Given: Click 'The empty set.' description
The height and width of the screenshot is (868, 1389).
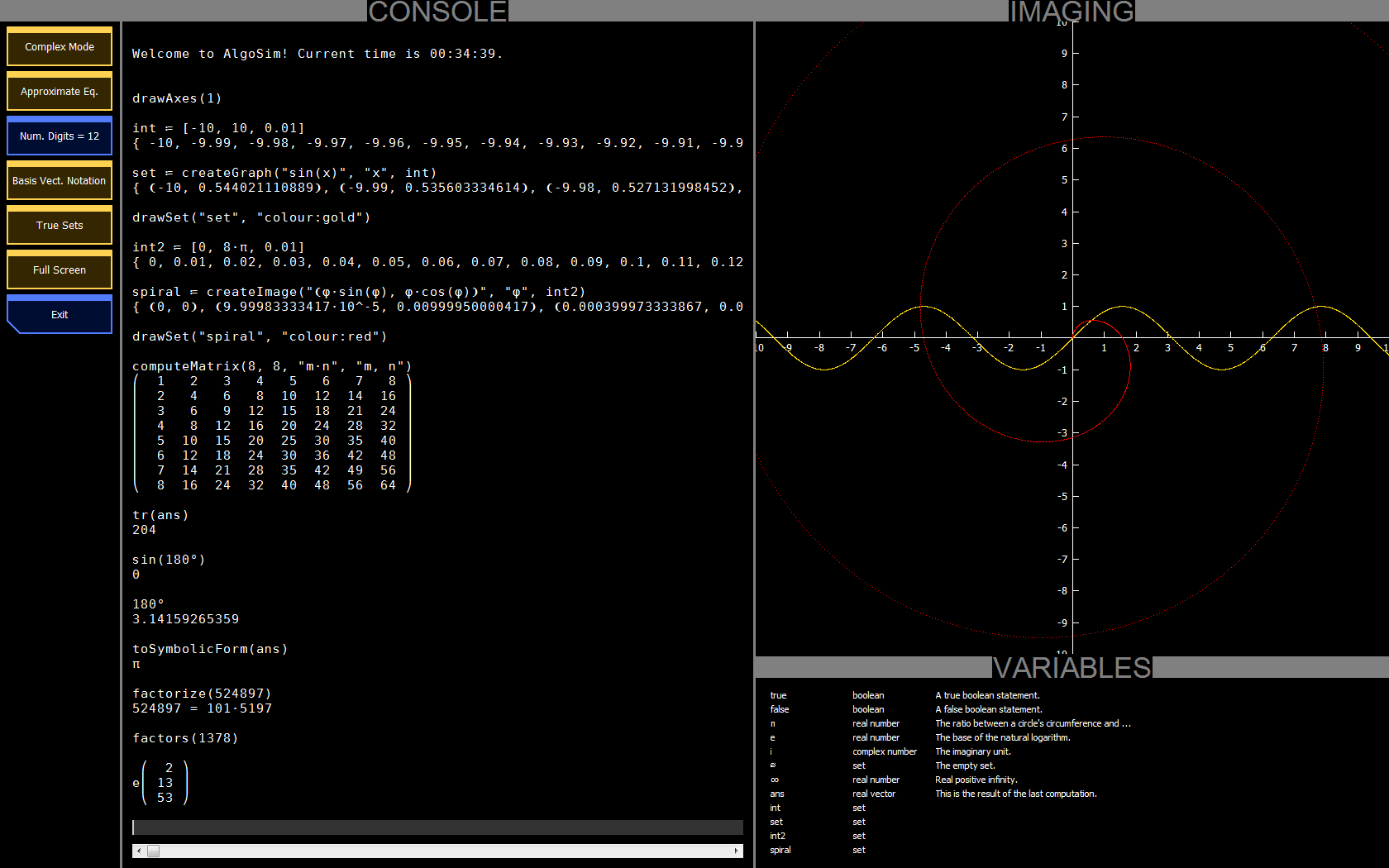Looking at the screenshot, I should tap(965, 765).
